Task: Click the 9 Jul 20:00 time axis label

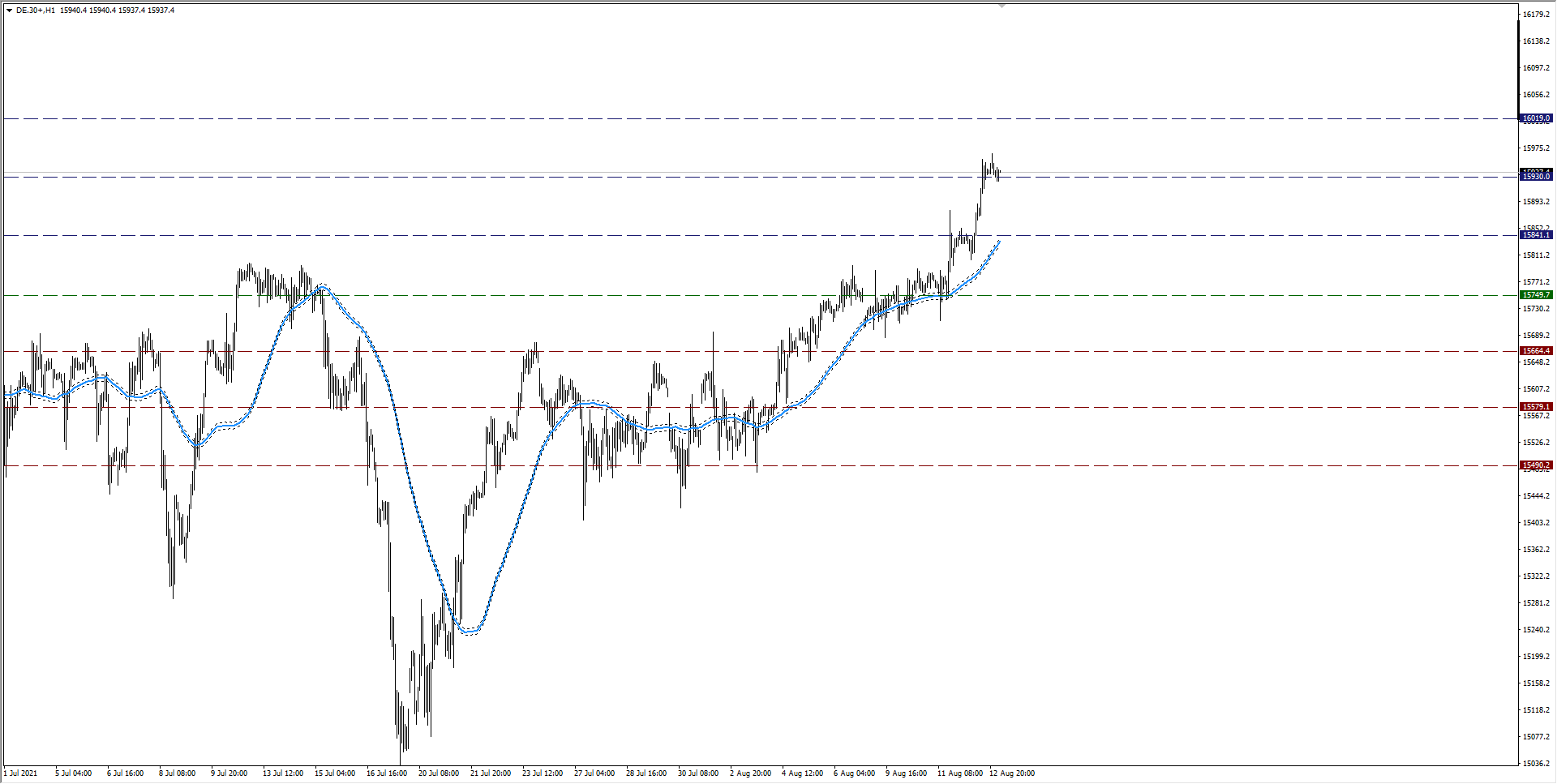Action: 229,773
